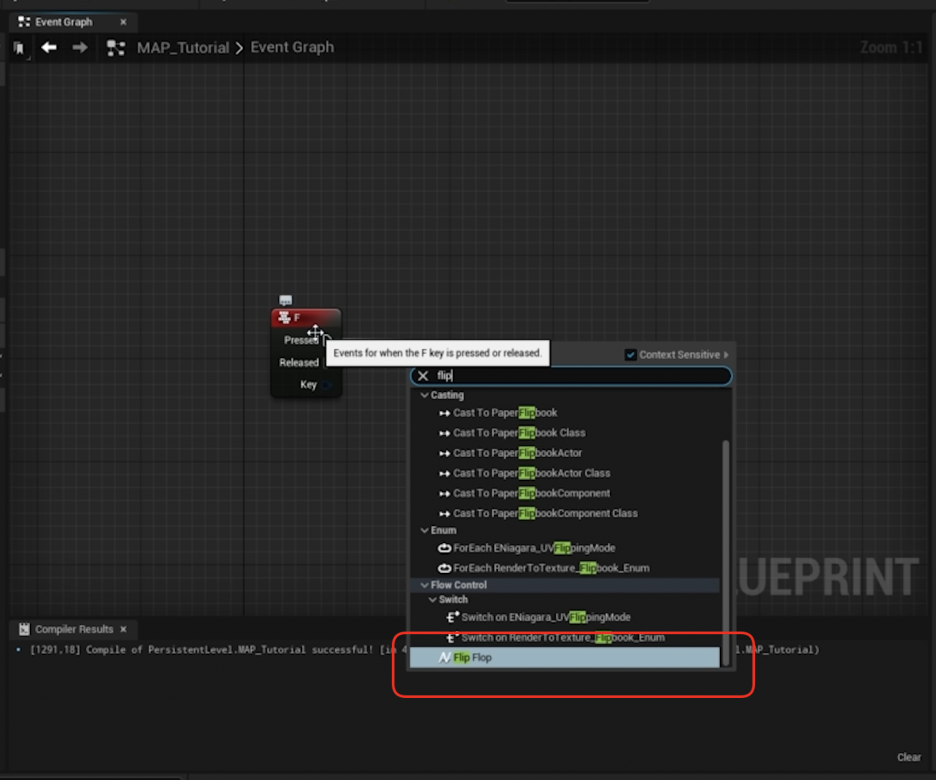Clear the search box with X icon
The width and height of the screenshot is (936, 780).
point(423,375)
